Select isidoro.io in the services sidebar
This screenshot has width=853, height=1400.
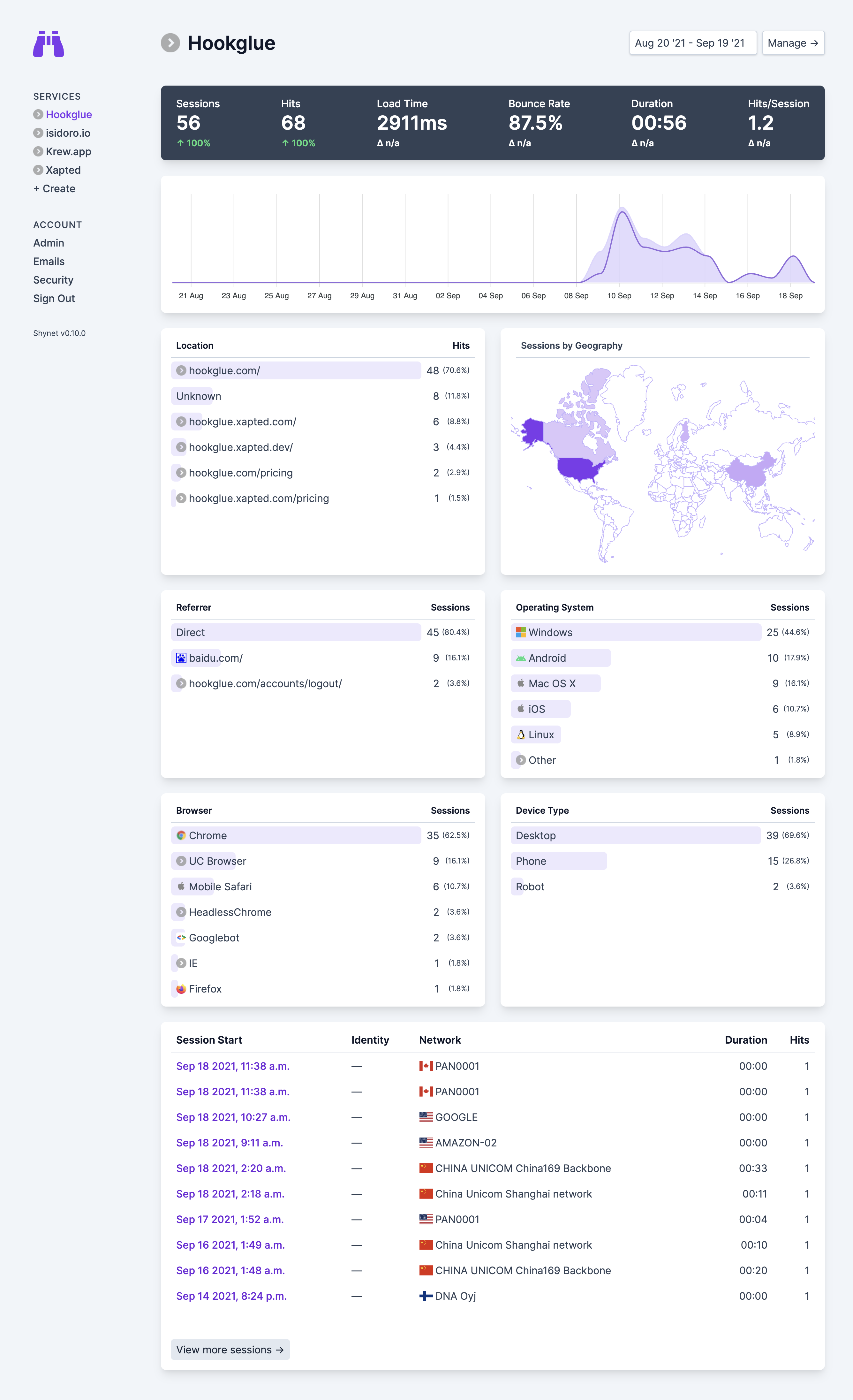(68, 133)
